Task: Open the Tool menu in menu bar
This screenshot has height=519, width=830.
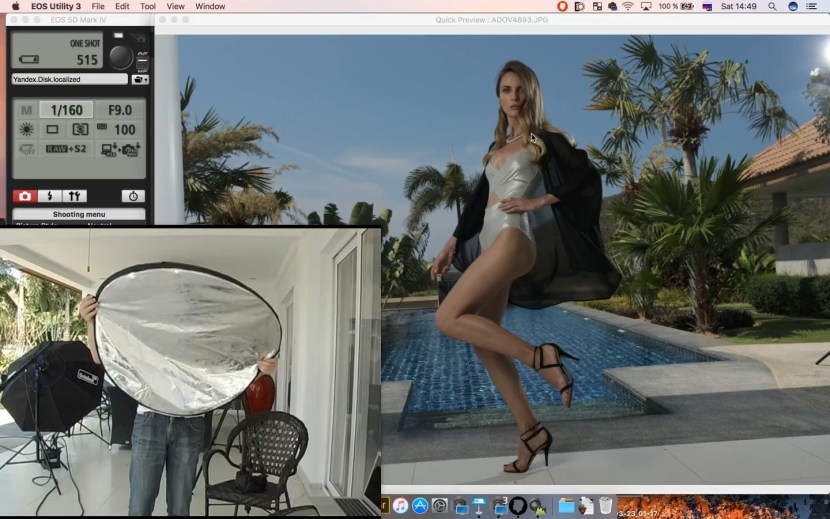Action: point(148,6)
